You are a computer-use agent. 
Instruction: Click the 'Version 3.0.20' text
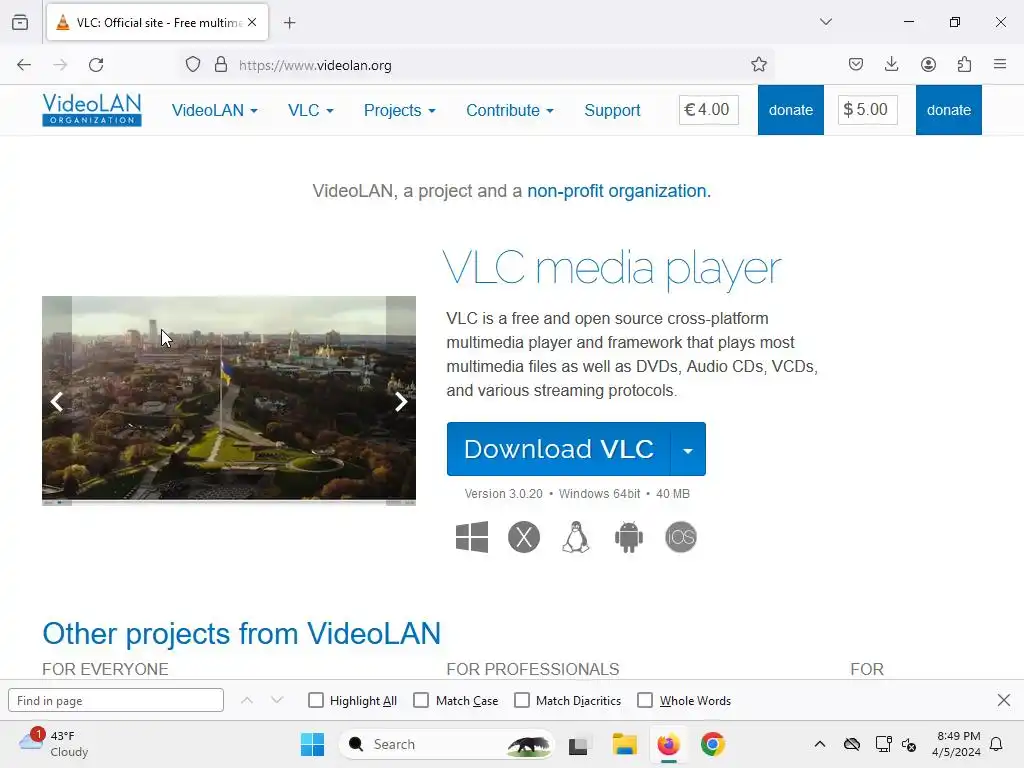tap(503, 494)
